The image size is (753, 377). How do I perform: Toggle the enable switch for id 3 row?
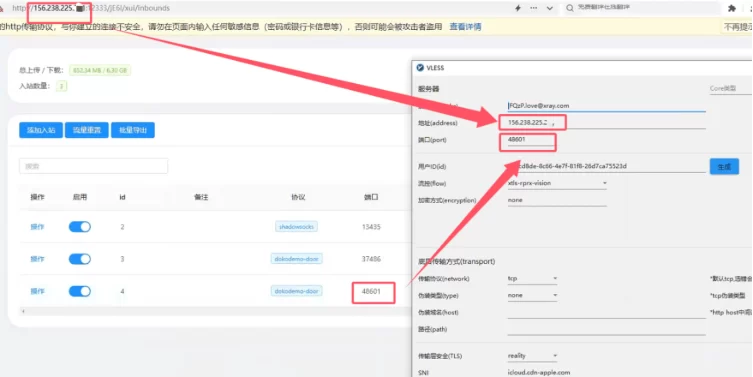(80, 259)
